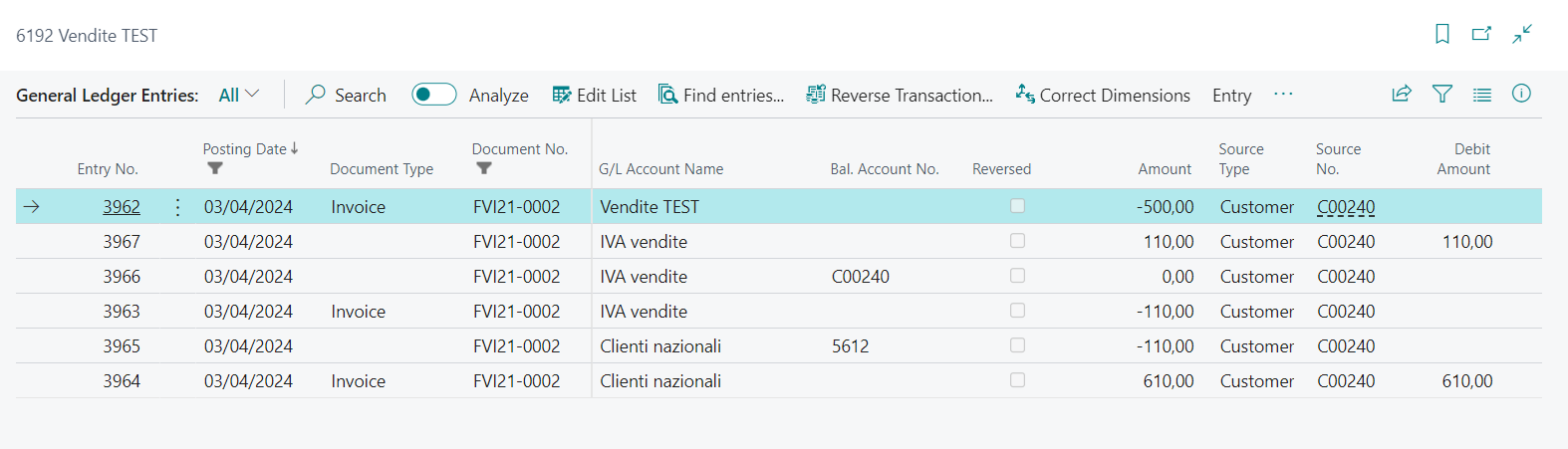Click Document Type column header

(x=382, y=169)
